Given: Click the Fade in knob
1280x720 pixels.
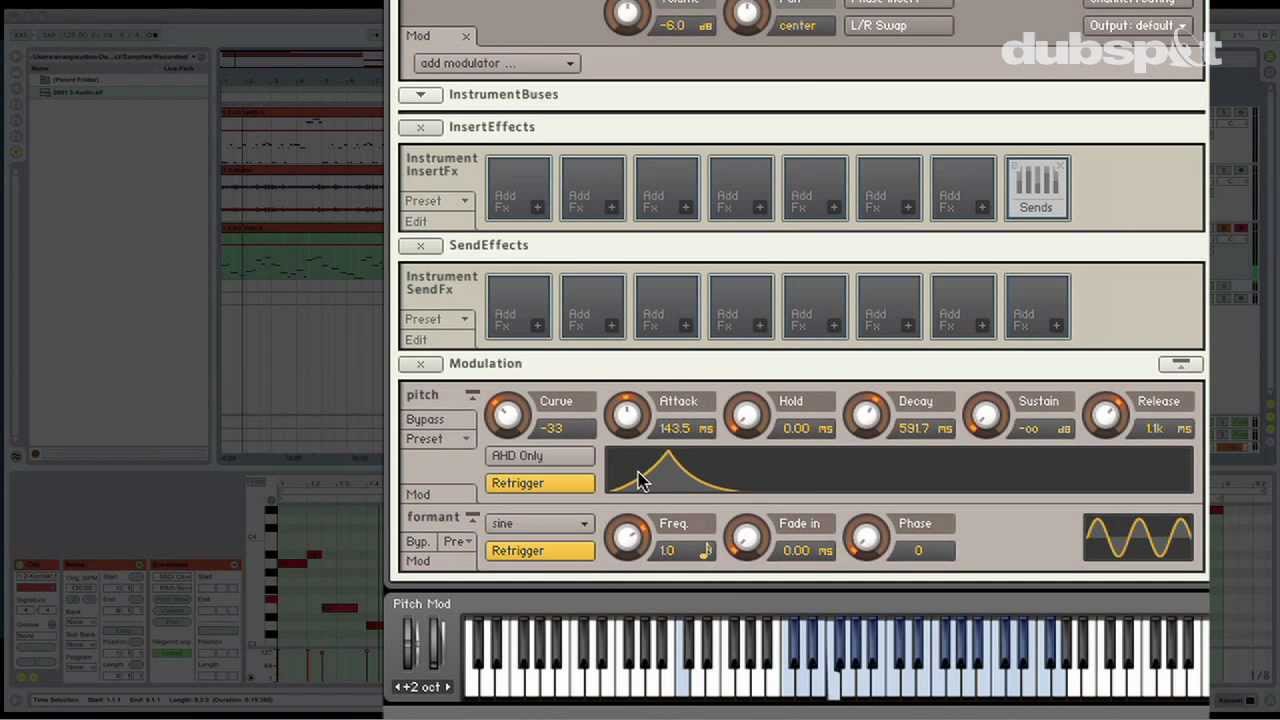Looking at the screenshot, I should [x=746, y=538].
